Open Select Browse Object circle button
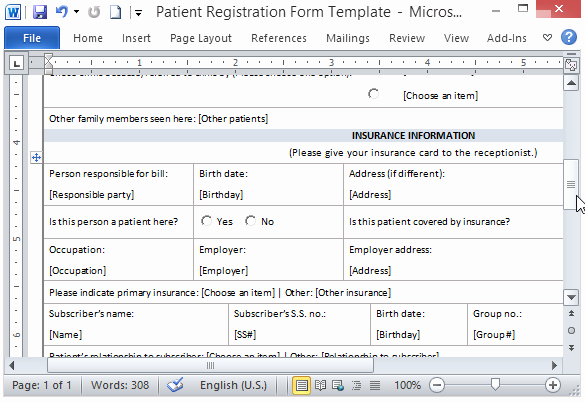Screen dimensions: 585x402 (x=571, y=330)
